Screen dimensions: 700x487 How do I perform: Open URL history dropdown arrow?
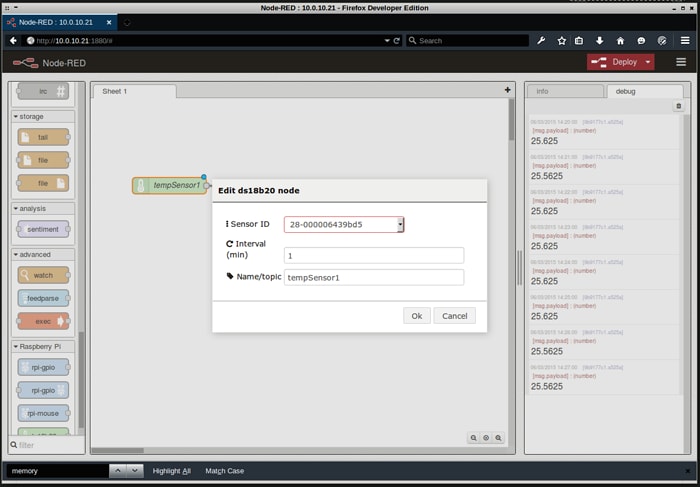[387, 41]
